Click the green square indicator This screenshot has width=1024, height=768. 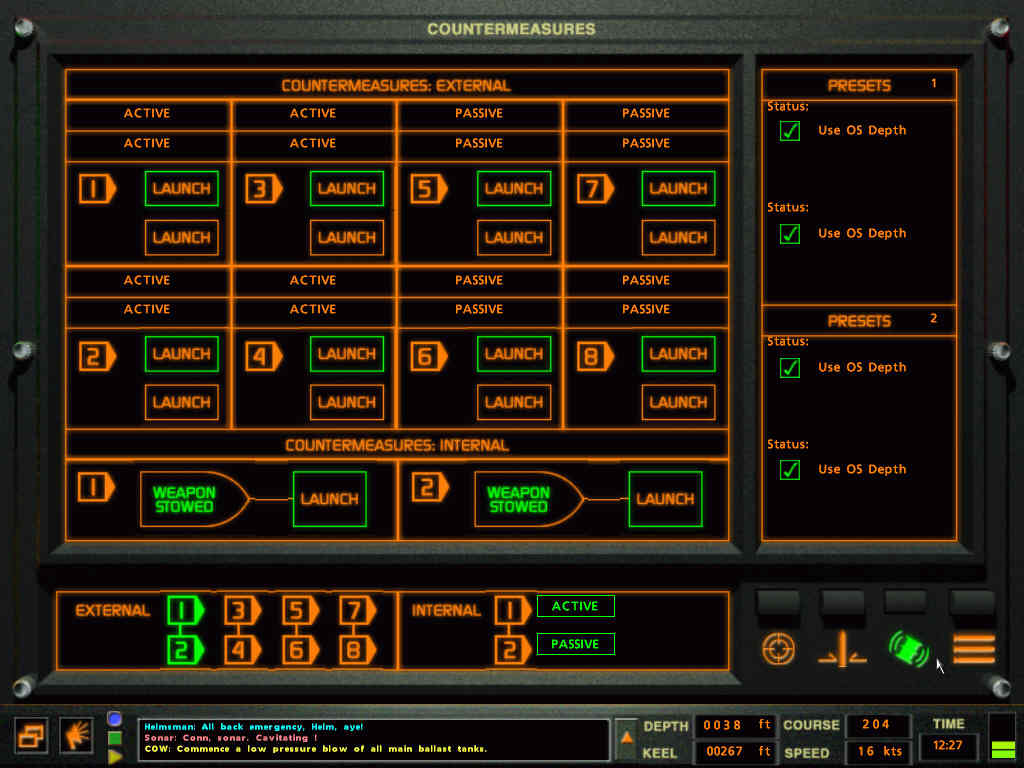click(x=115, y=739)
